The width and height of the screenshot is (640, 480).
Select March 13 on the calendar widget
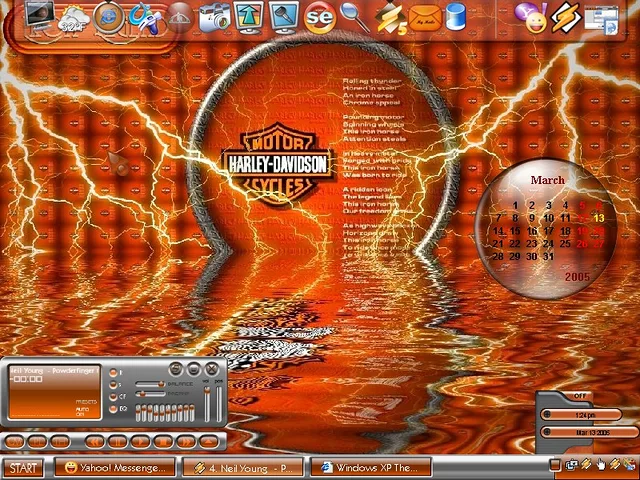[x=599, y=218]
